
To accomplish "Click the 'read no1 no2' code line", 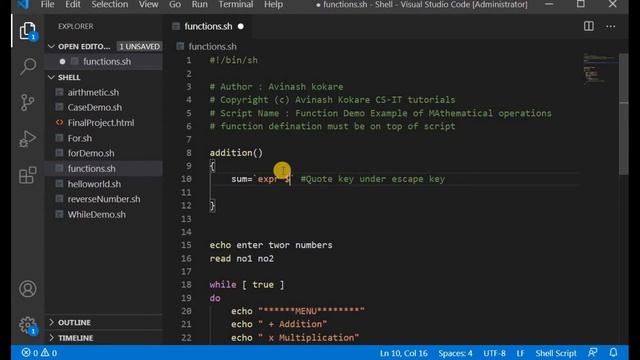I will [x=242, y=258].
